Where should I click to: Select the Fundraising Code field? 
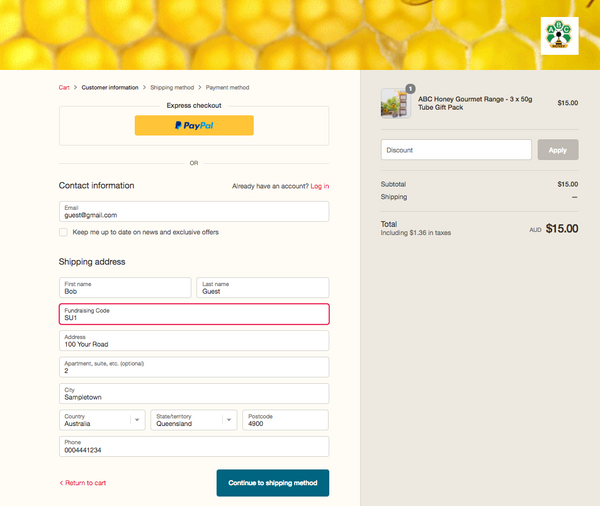(194, 315)
